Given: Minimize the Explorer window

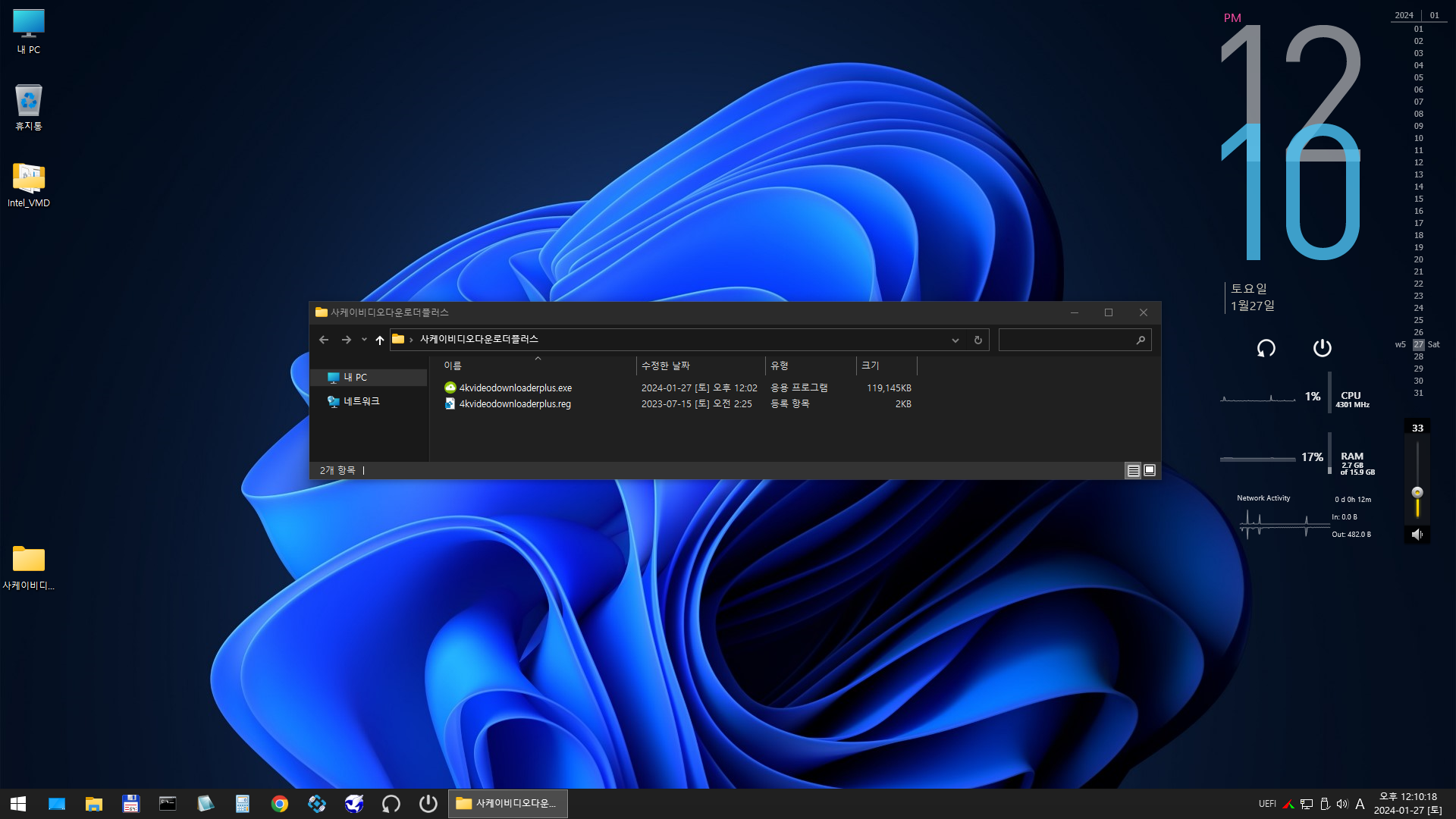Looking at the screenshot, I should 1075,312.
